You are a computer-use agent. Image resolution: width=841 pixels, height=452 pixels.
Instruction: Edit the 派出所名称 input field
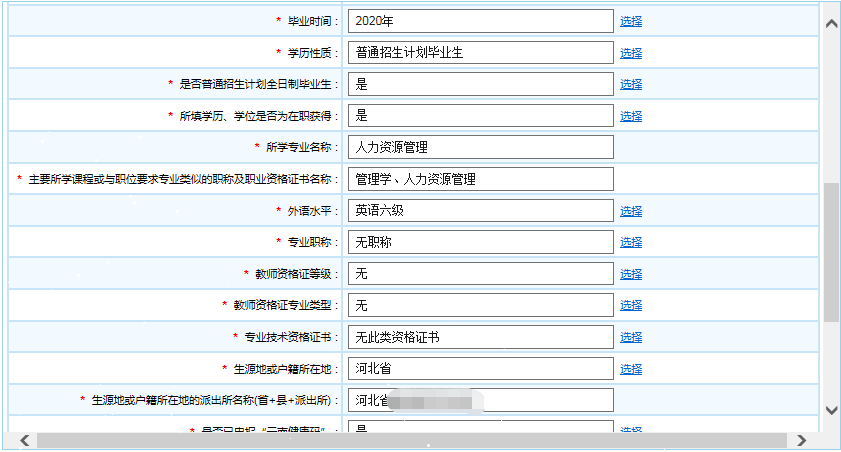point(481,400)
